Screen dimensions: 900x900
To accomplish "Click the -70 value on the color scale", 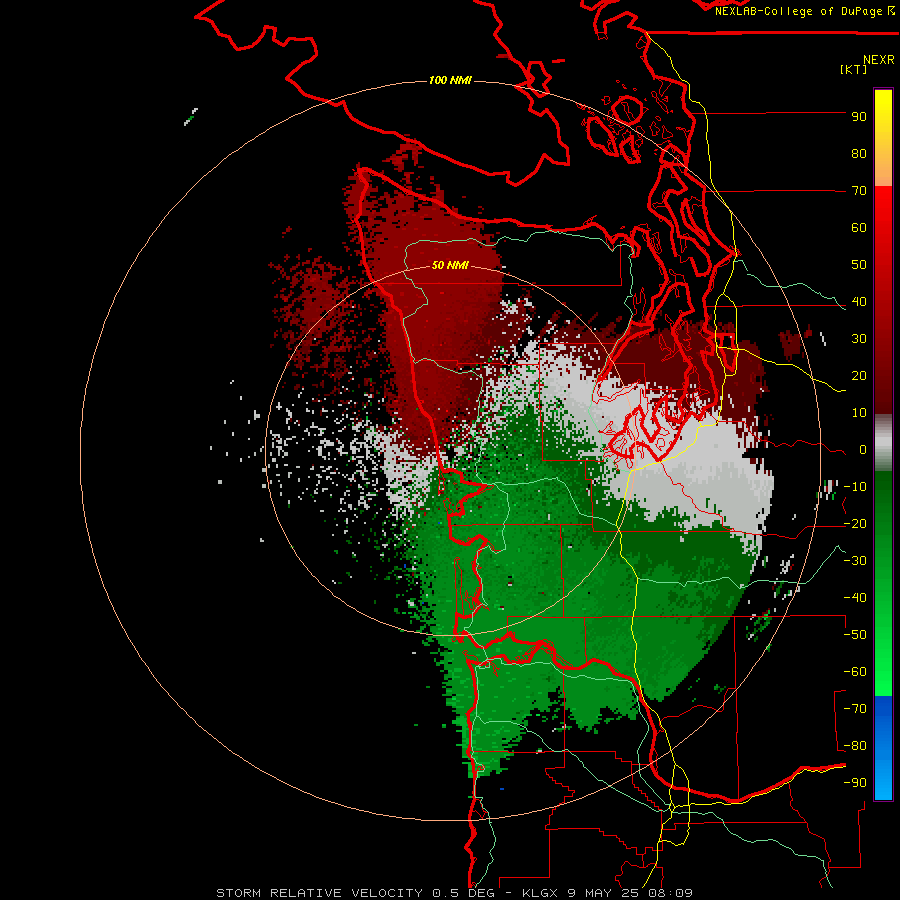I will tap(855, 709).
